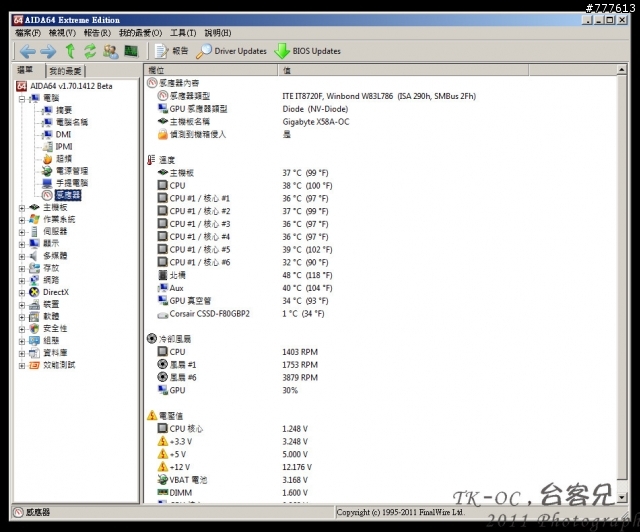Click the cooling fan section icon
The image size is (640, 532).
(151, 338)
